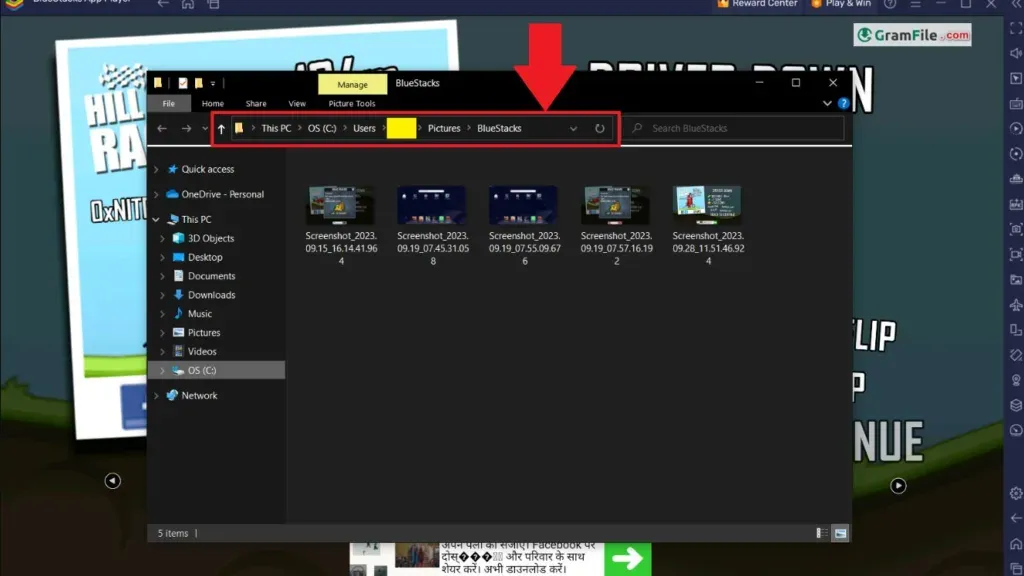This screenshot has width=1024, height=576.
Task: Expand the ribbon with chevron
Action: pyautogui.click(x=827, y=103)
